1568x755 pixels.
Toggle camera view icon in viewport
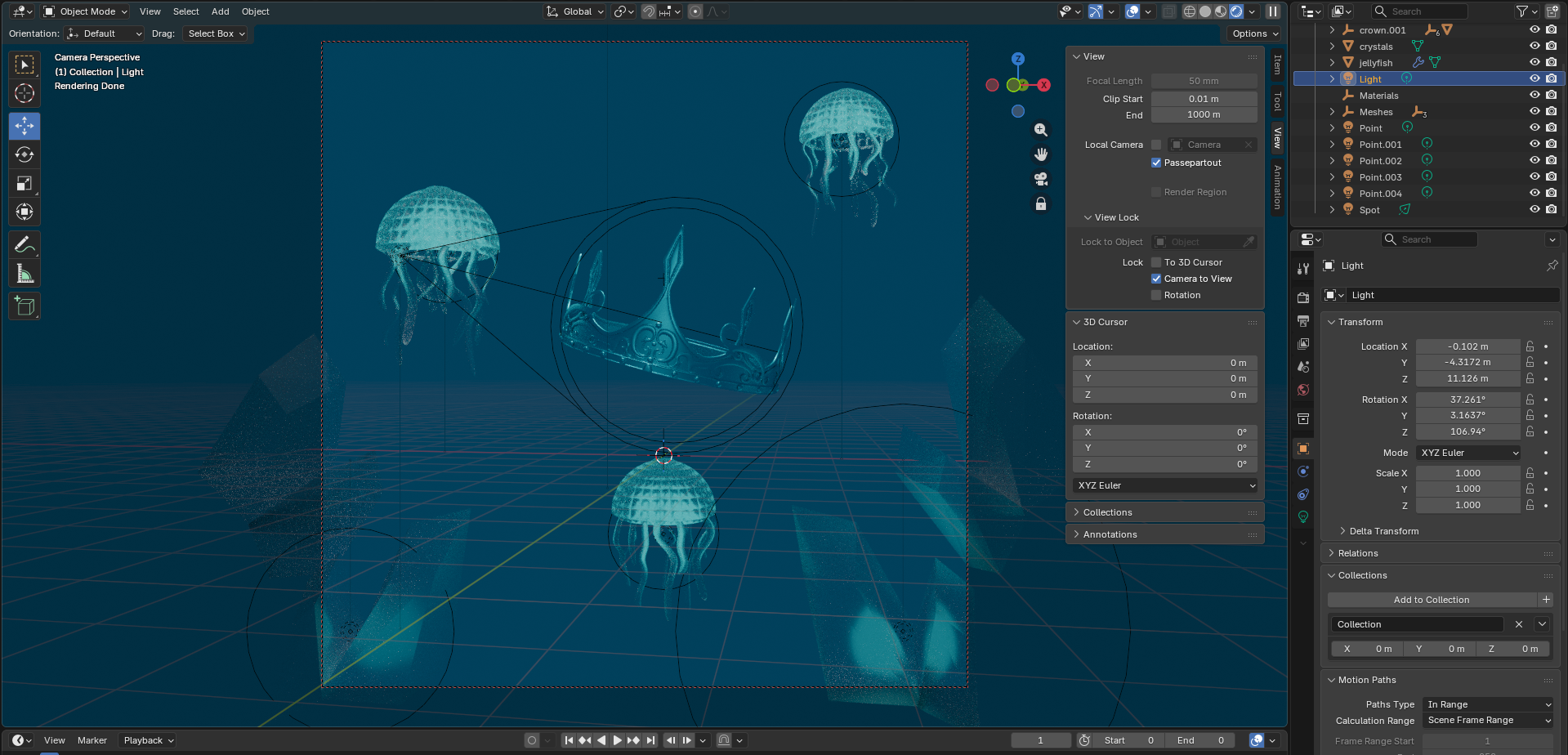1040,179
